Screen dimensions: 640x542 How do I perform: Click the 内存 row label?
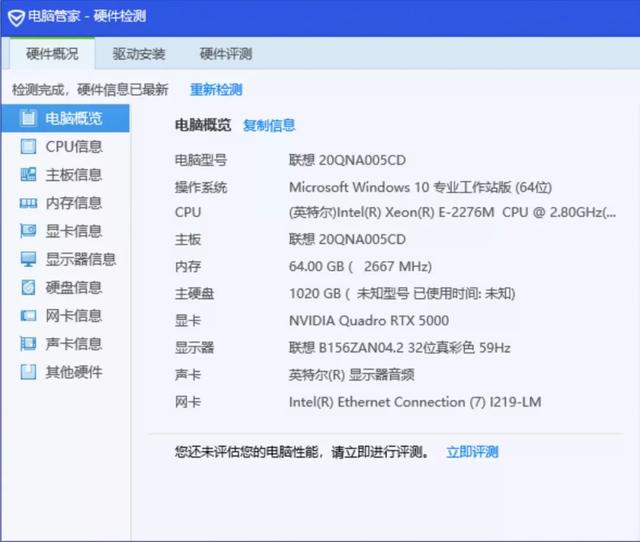click(188, 267)
